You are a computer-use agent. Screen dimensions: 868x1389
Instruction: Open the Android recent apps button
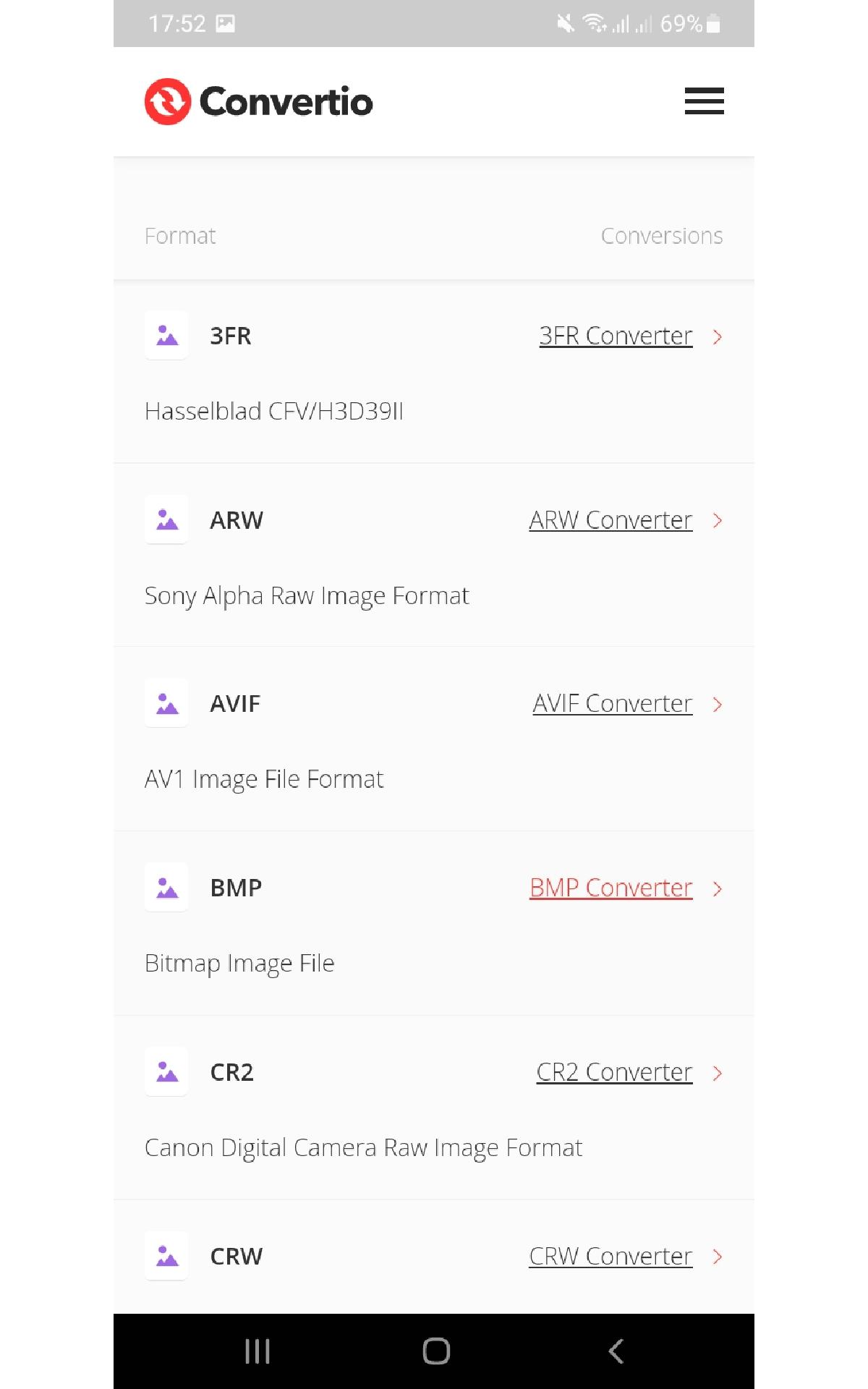(x=258, y=1351)
